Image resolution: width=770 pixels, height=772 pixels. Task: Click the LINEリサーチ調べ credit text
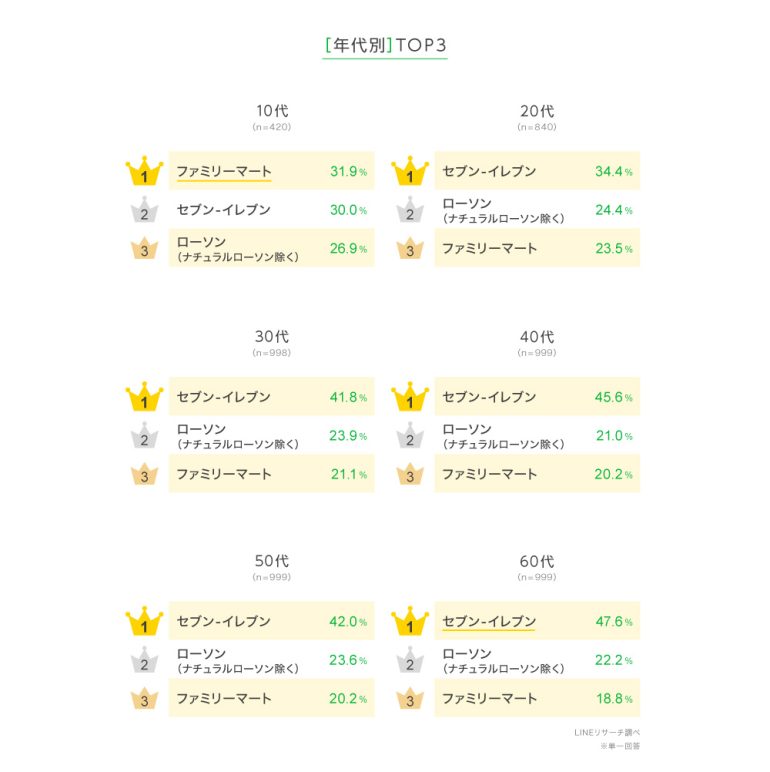click(607, 733)
